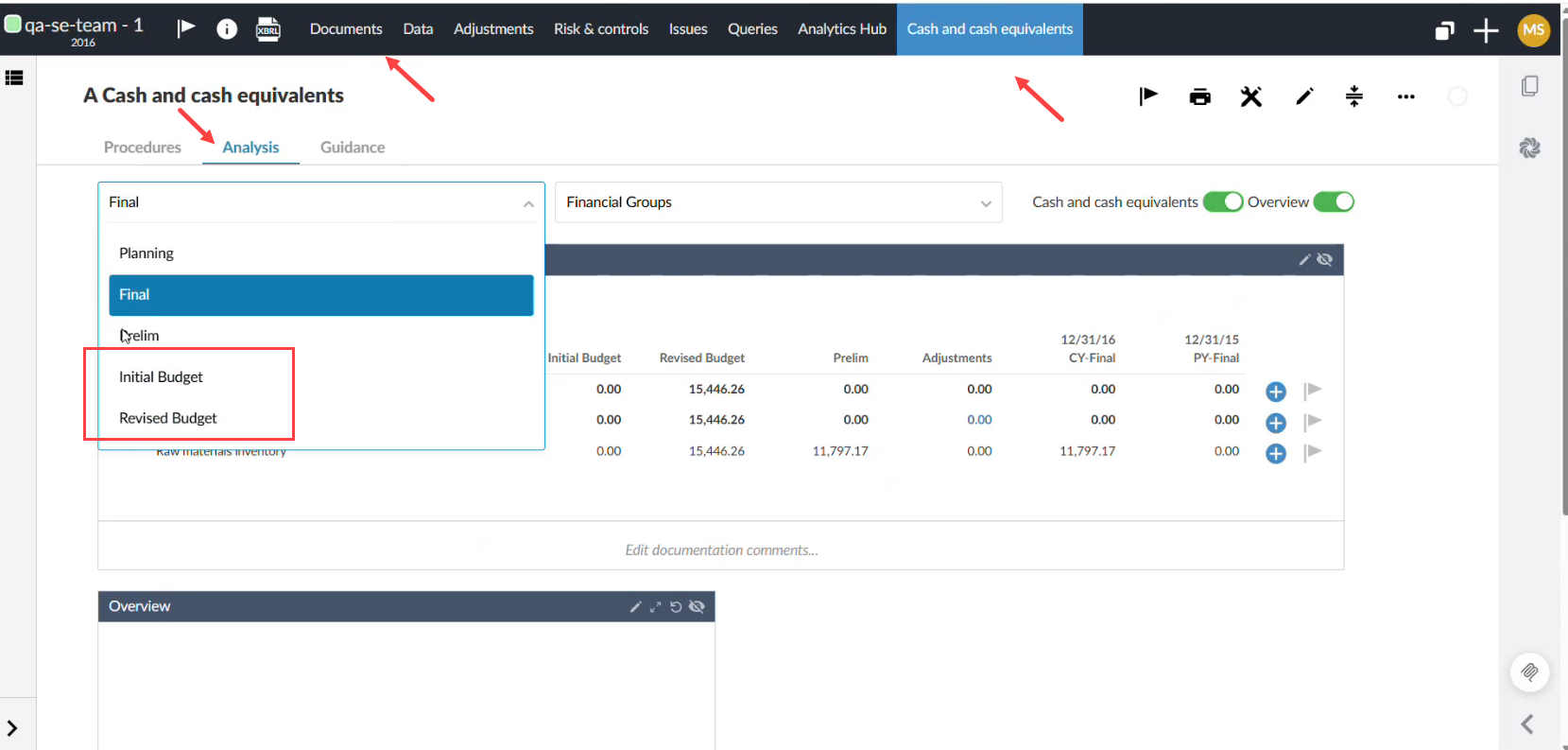Hide the Overview panel with eye icon
Screen dimensions: 1568x750
[x=697, y=606]
